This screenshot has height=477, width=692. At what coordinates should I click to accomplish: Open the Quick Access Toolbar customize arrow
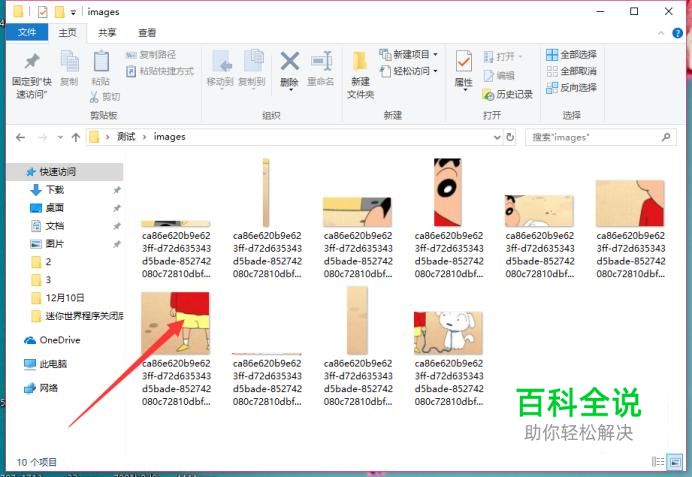pos(73,12)
